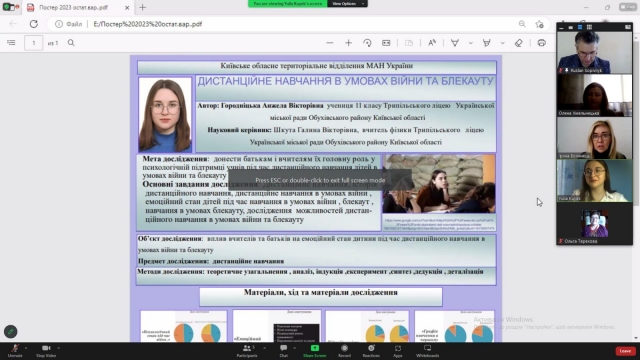
Task: Open a new browser tab
Action: pyautogui.click(x=142, y=7)
